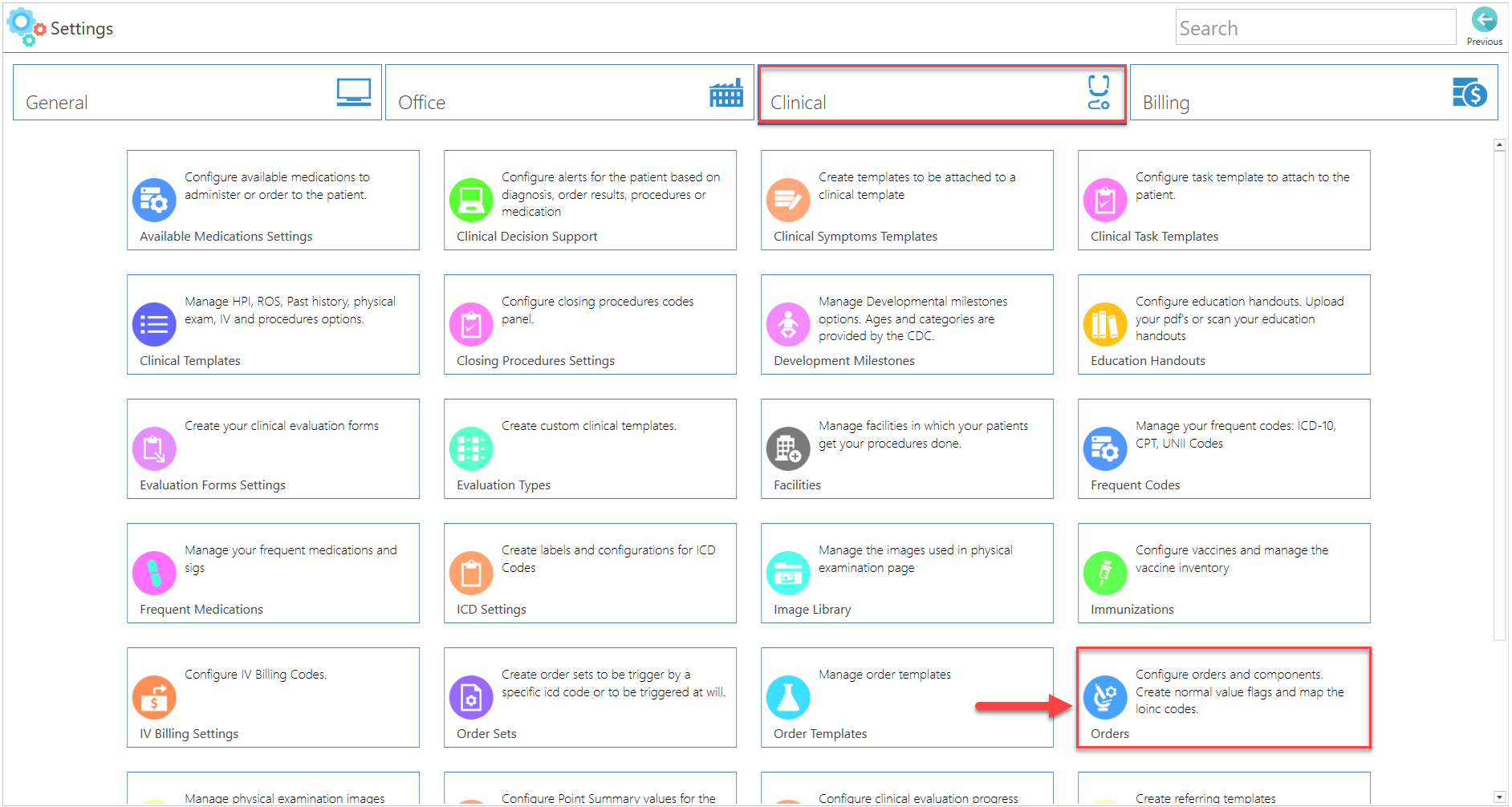
Task: Click the Billing tab dollar icon
Action: (1469, 93)
